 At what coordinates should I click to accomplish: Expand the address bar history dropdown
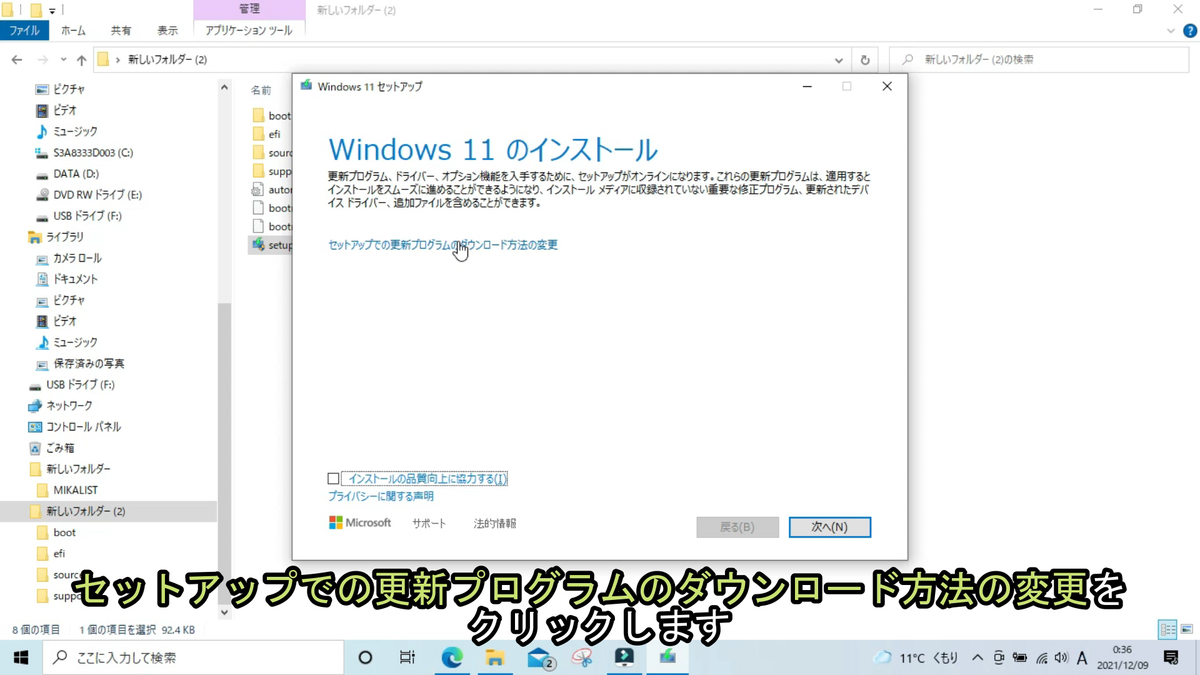click(839, 60)
